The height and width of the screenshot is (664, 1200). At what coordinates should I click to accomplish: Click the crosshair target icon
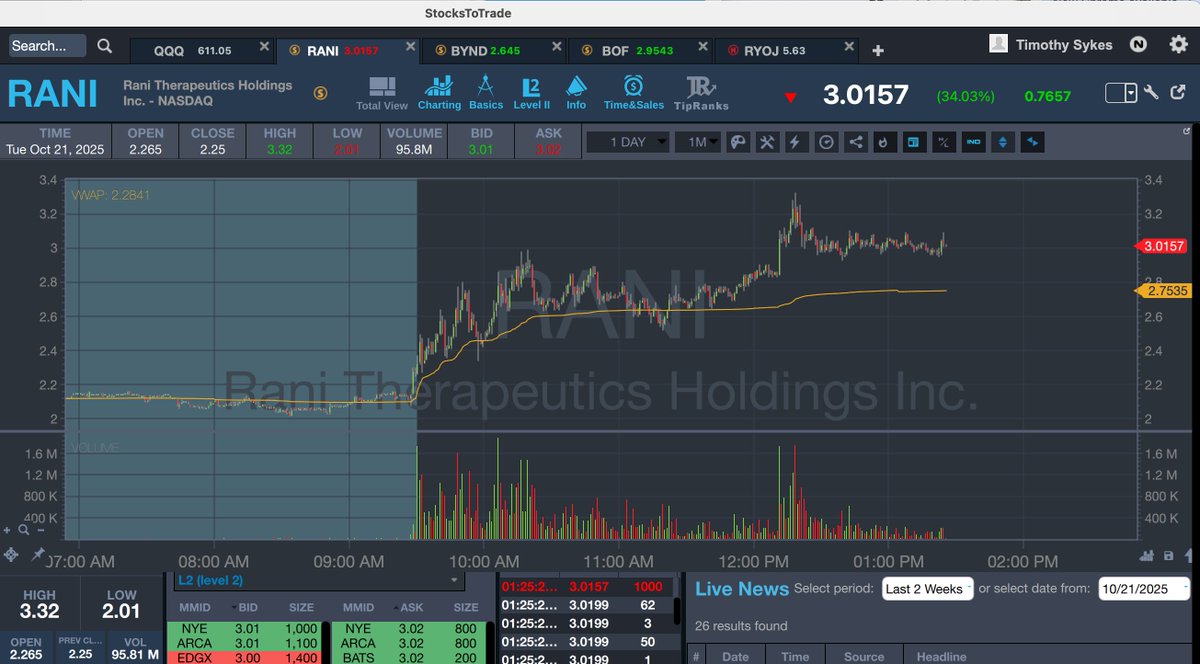(x=11, y=555)
